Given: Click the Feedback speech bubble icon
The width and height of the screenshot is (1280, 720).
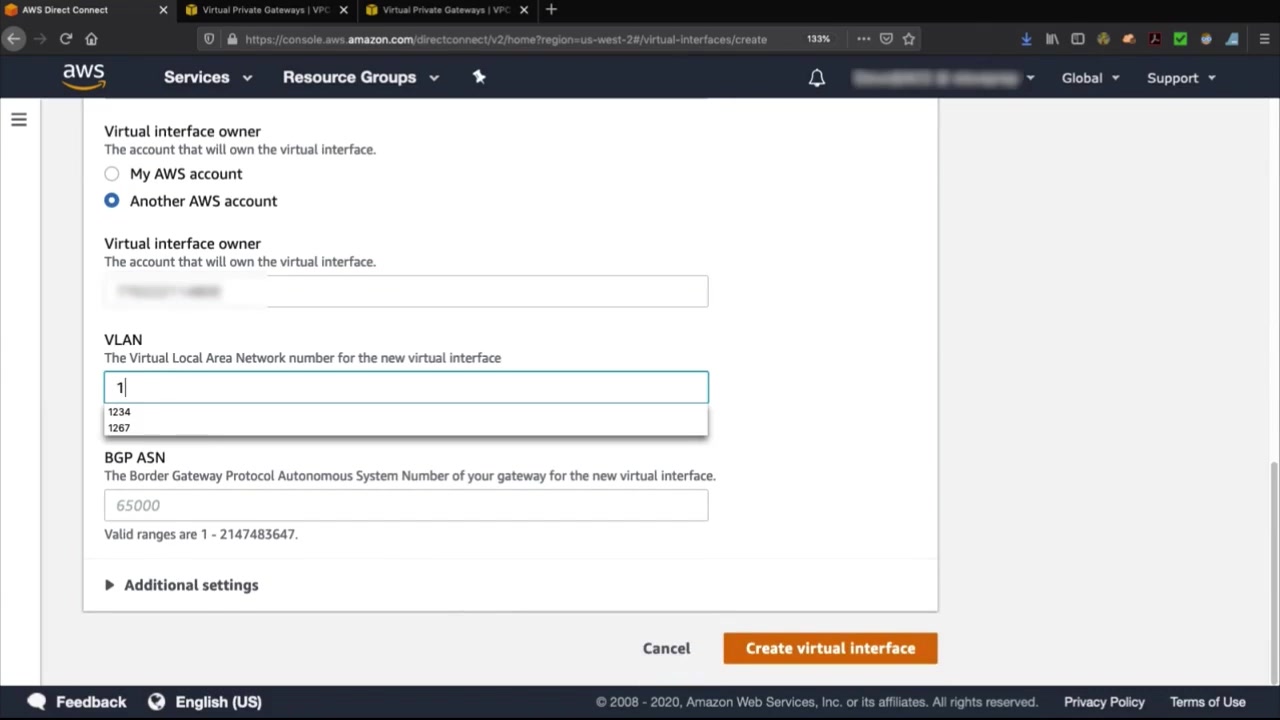Looking at the screenshot, I should [37, 702].
